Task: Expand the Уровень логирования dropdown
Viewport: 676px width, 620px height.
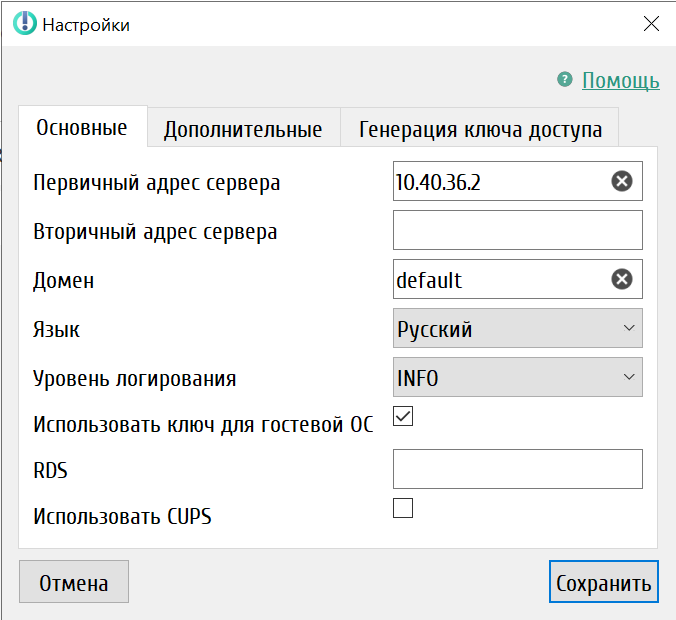Action: click(x=517, y=377)
